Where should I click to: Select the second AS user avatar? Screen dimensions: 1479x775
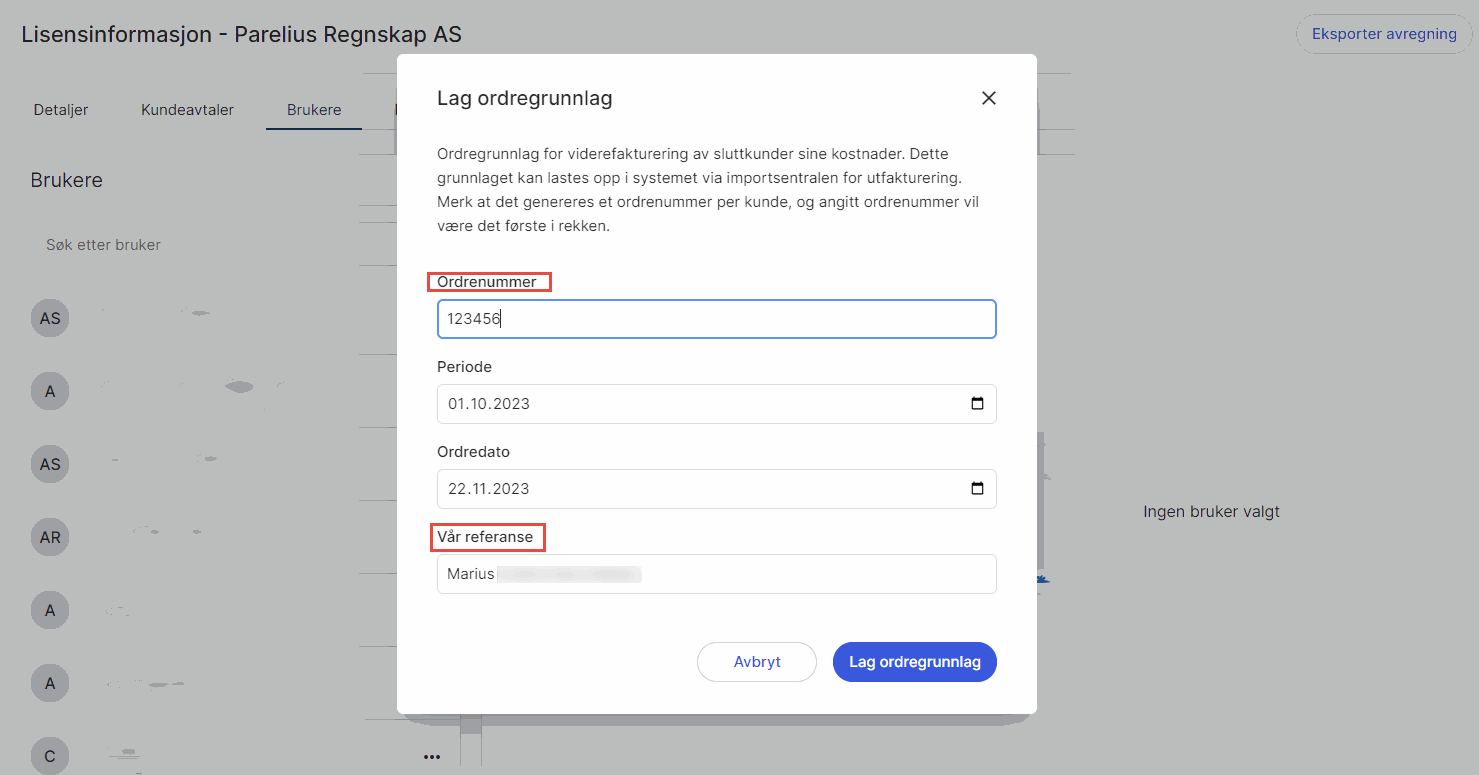[50, 464]
